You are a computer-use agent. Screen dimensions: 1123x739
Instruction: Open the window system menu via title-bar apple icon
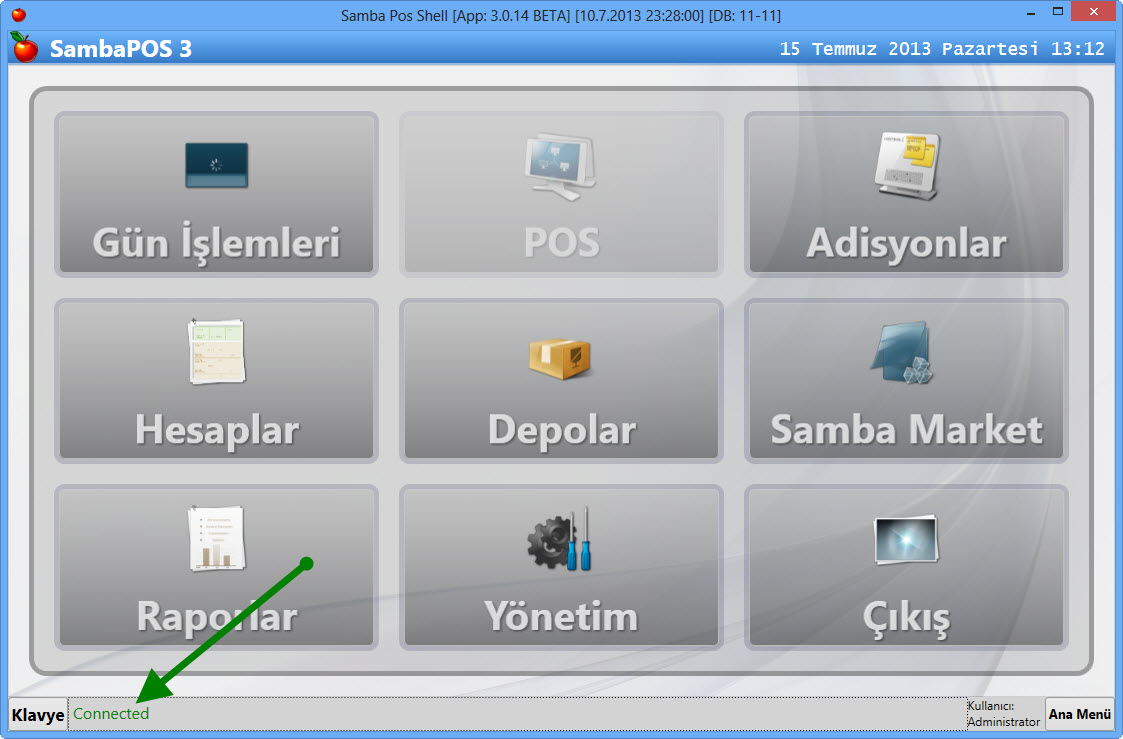18,15
